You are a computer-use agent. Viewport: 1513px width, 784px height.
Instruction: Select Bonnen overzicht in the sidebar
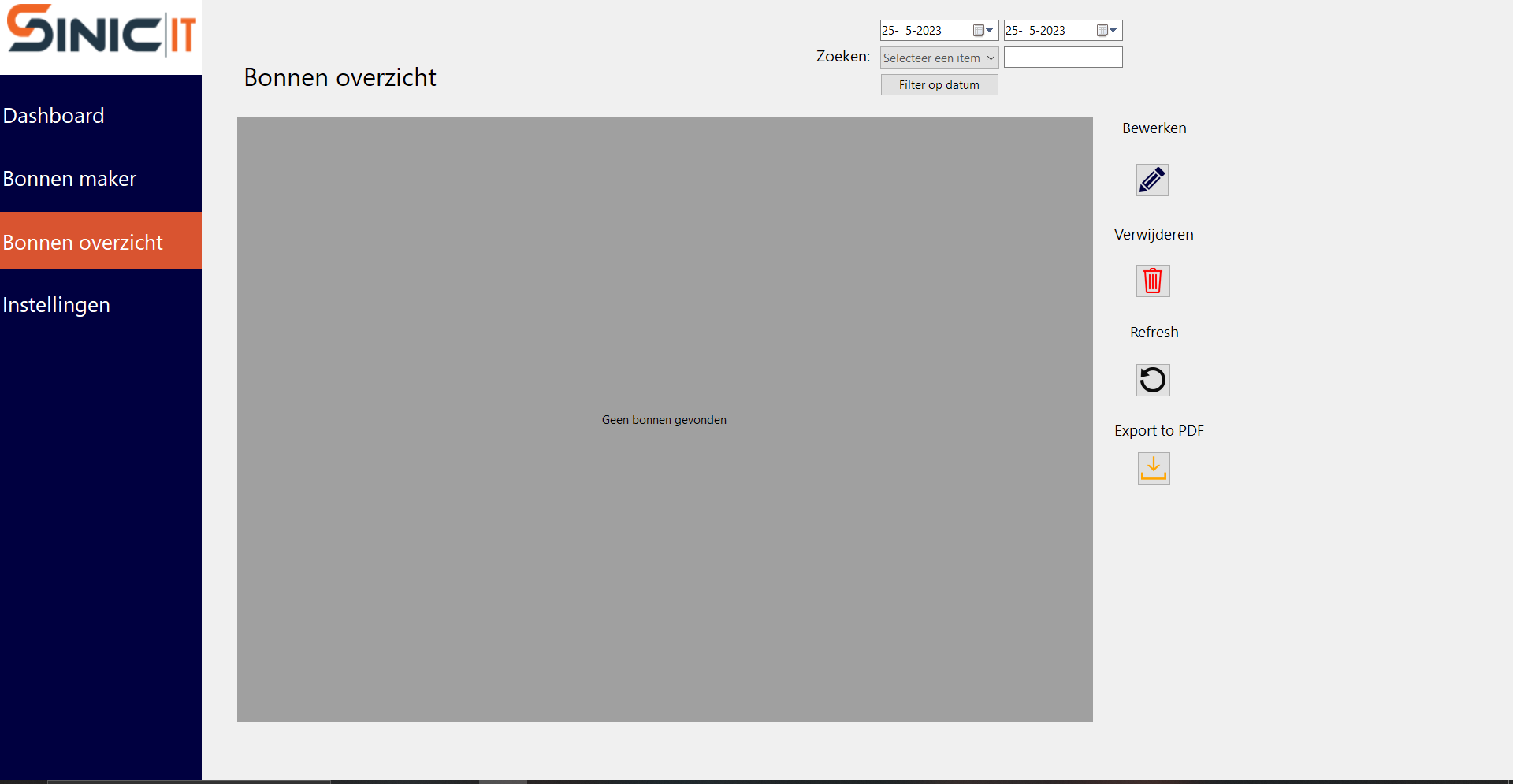point(83,242)
